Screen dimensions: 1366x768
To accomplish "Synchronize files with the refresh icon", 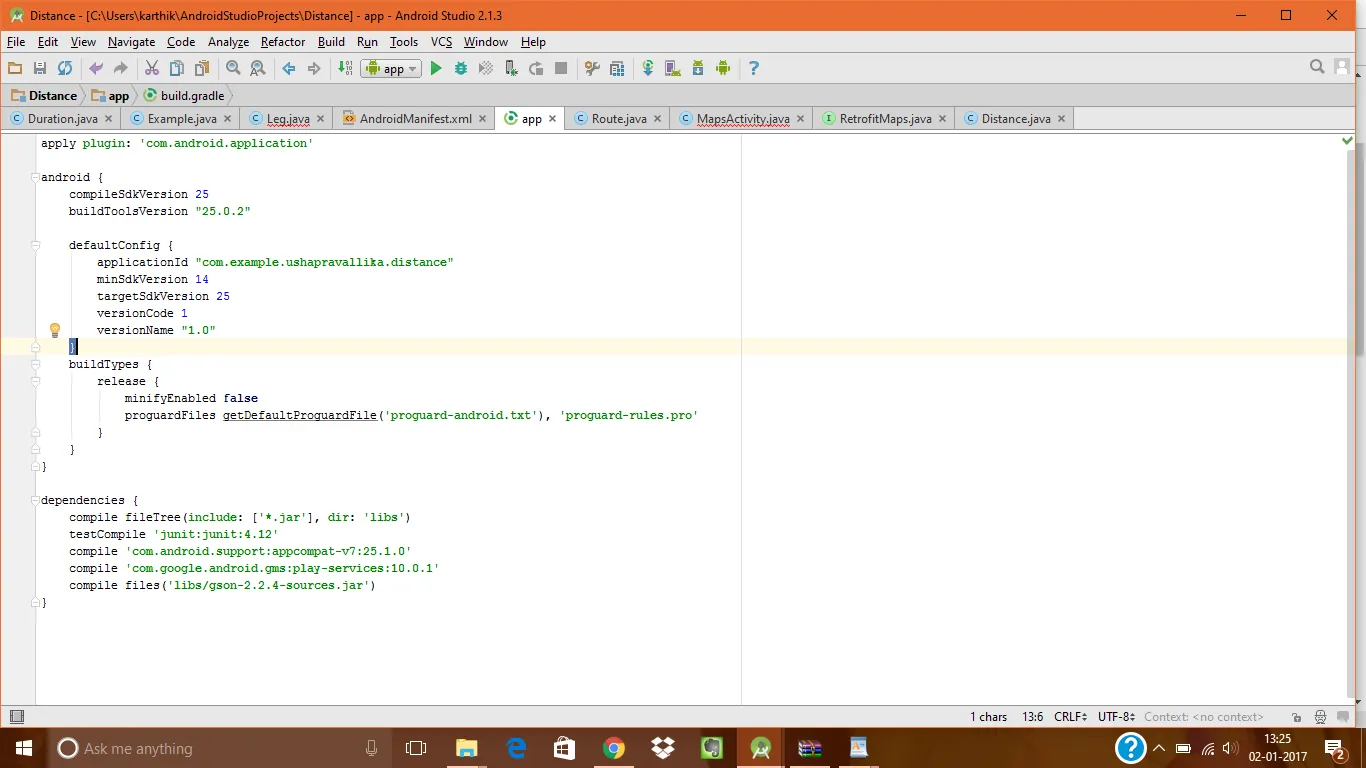I will pos(65,68).
